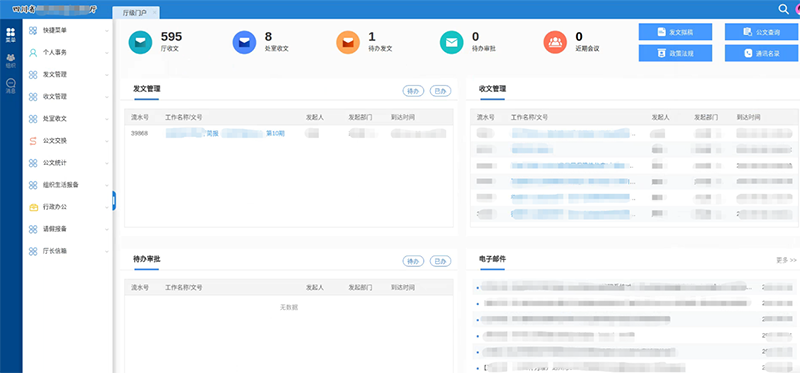Click 发起部门 header in 待办审批 table
This screenshot has height=373, width=800.
(x=360, y=288)
